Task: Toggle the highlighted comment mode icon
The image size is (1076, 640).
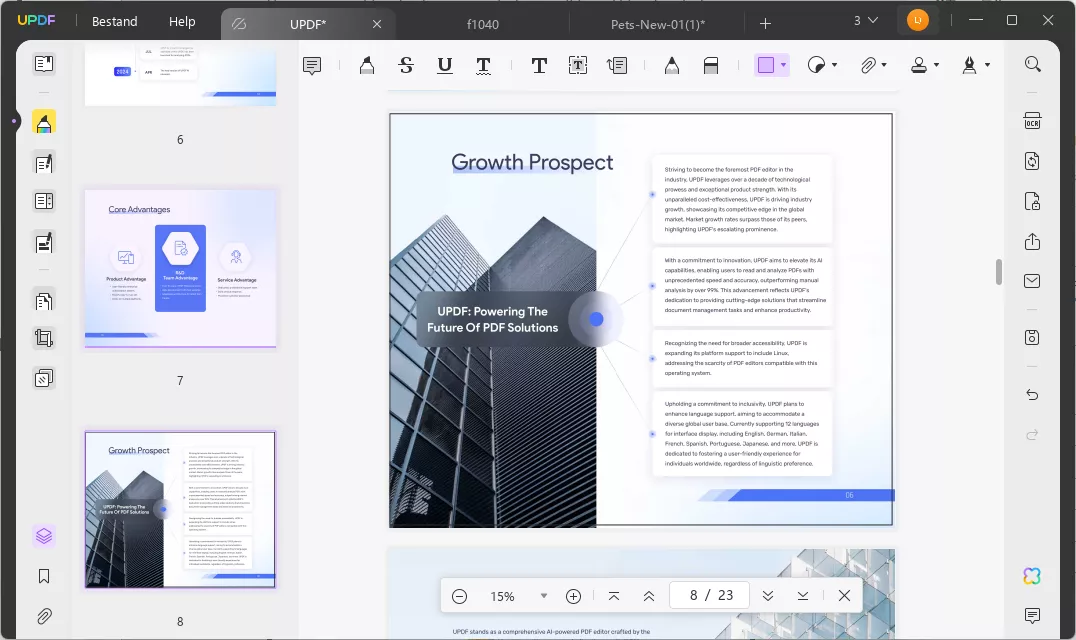Action: 44,122
